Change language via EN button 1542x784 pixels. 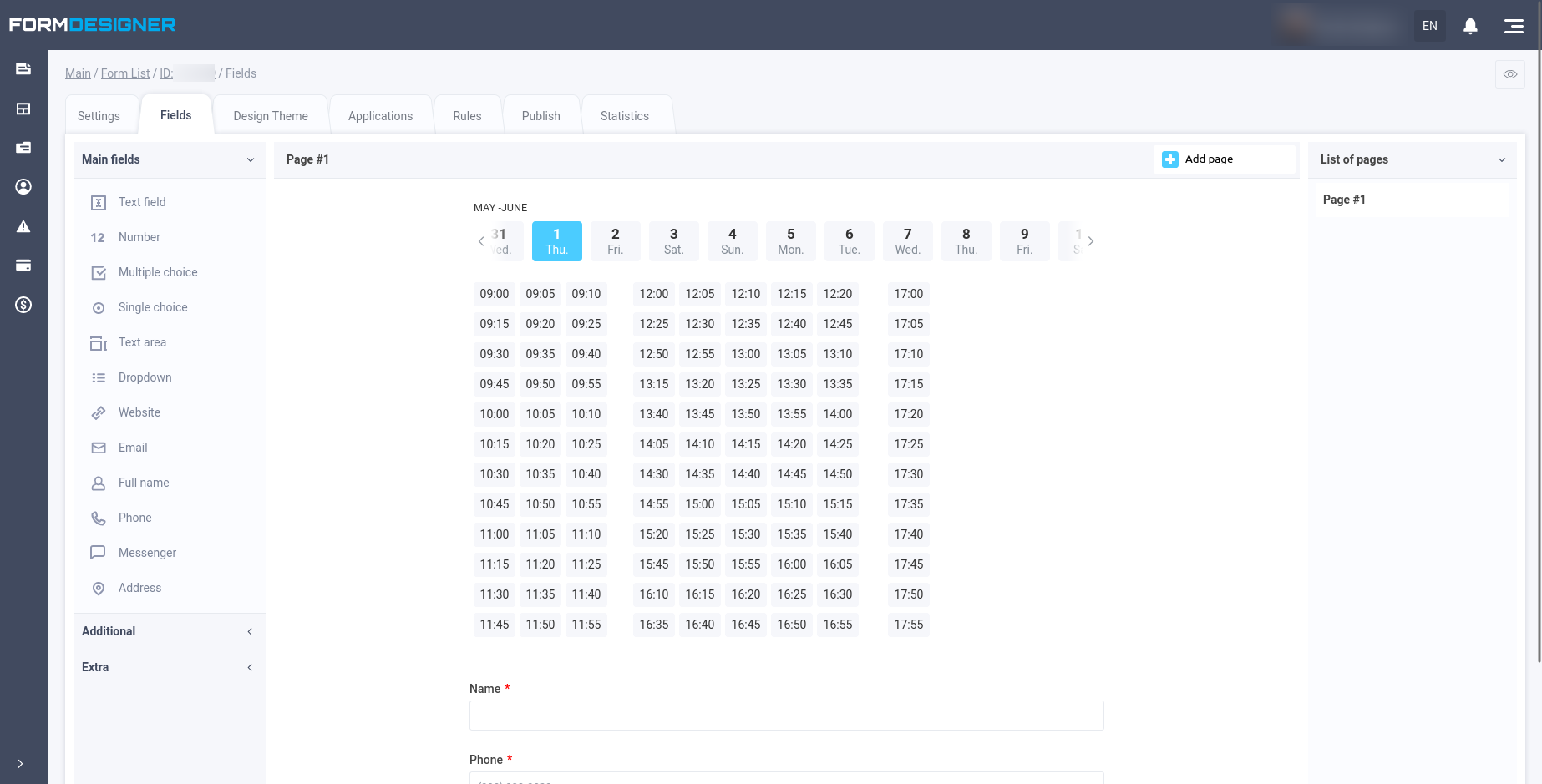tap(1430, 26)
